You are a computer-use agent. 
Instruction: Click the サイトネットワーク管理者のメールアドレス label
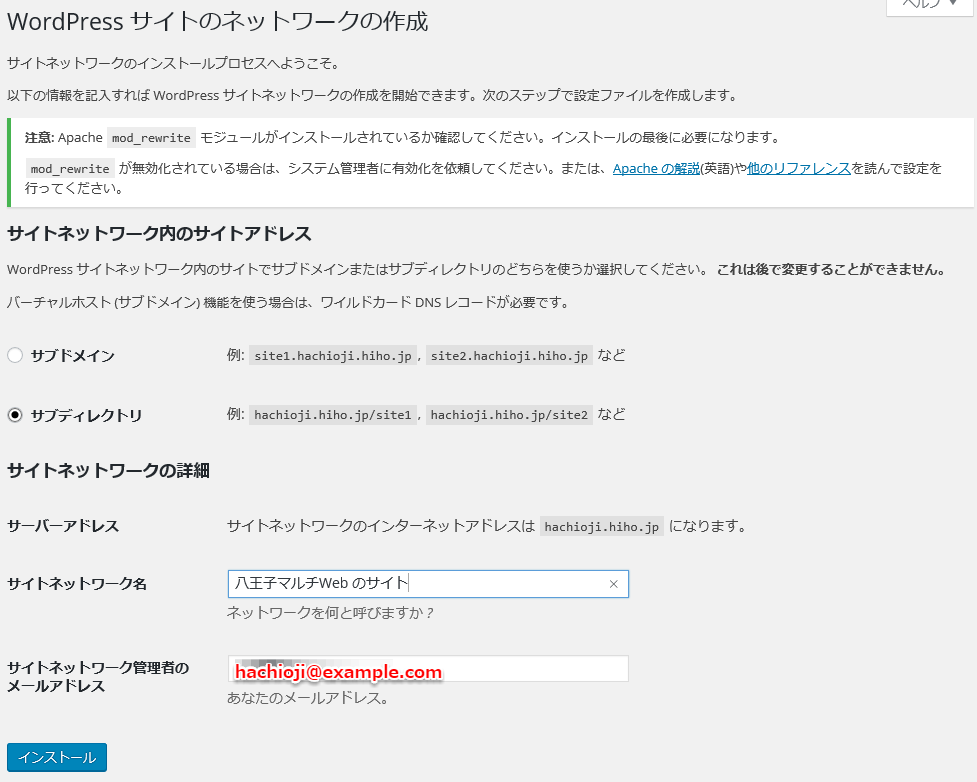pos(98,677)
